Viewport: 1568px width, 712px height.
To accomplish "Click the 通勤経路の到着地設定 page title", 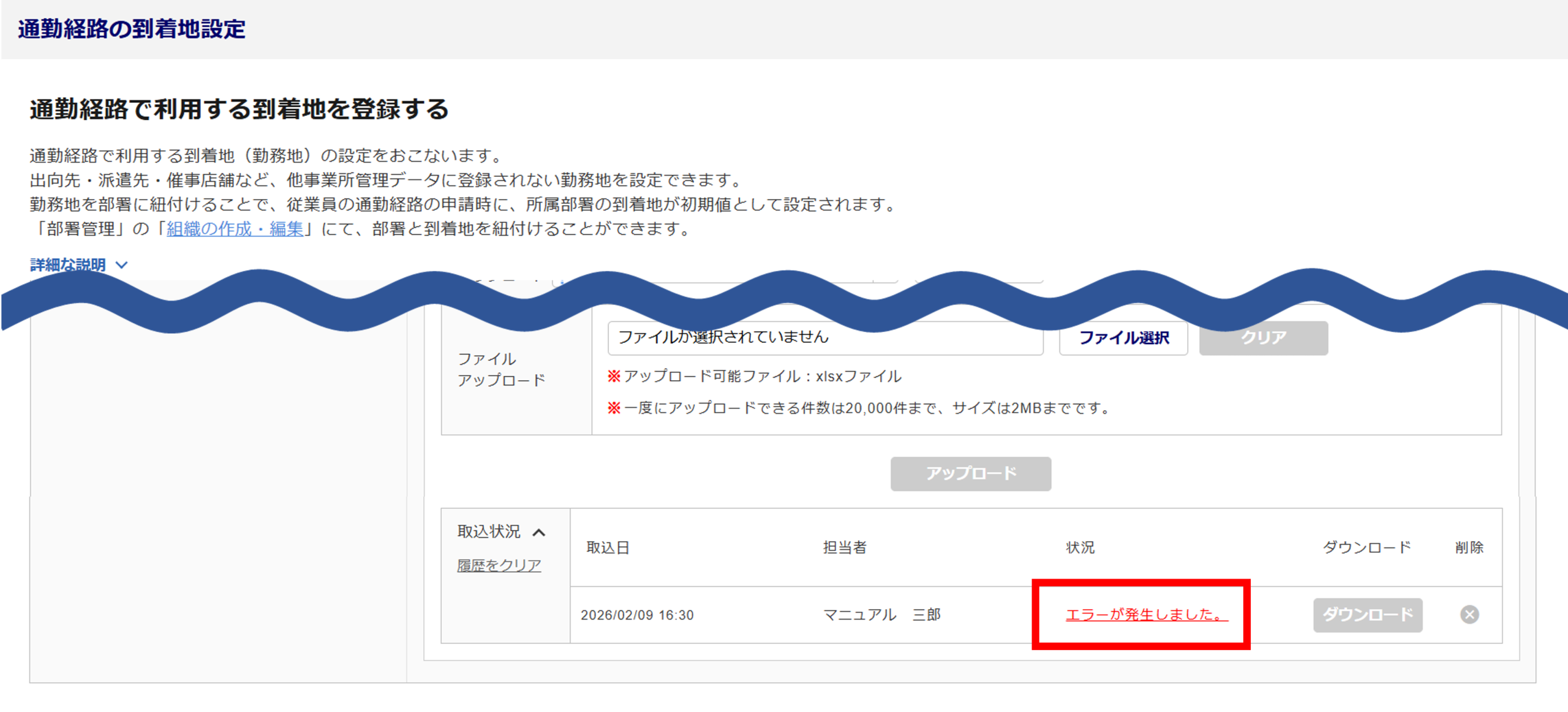I will point(132,29).
